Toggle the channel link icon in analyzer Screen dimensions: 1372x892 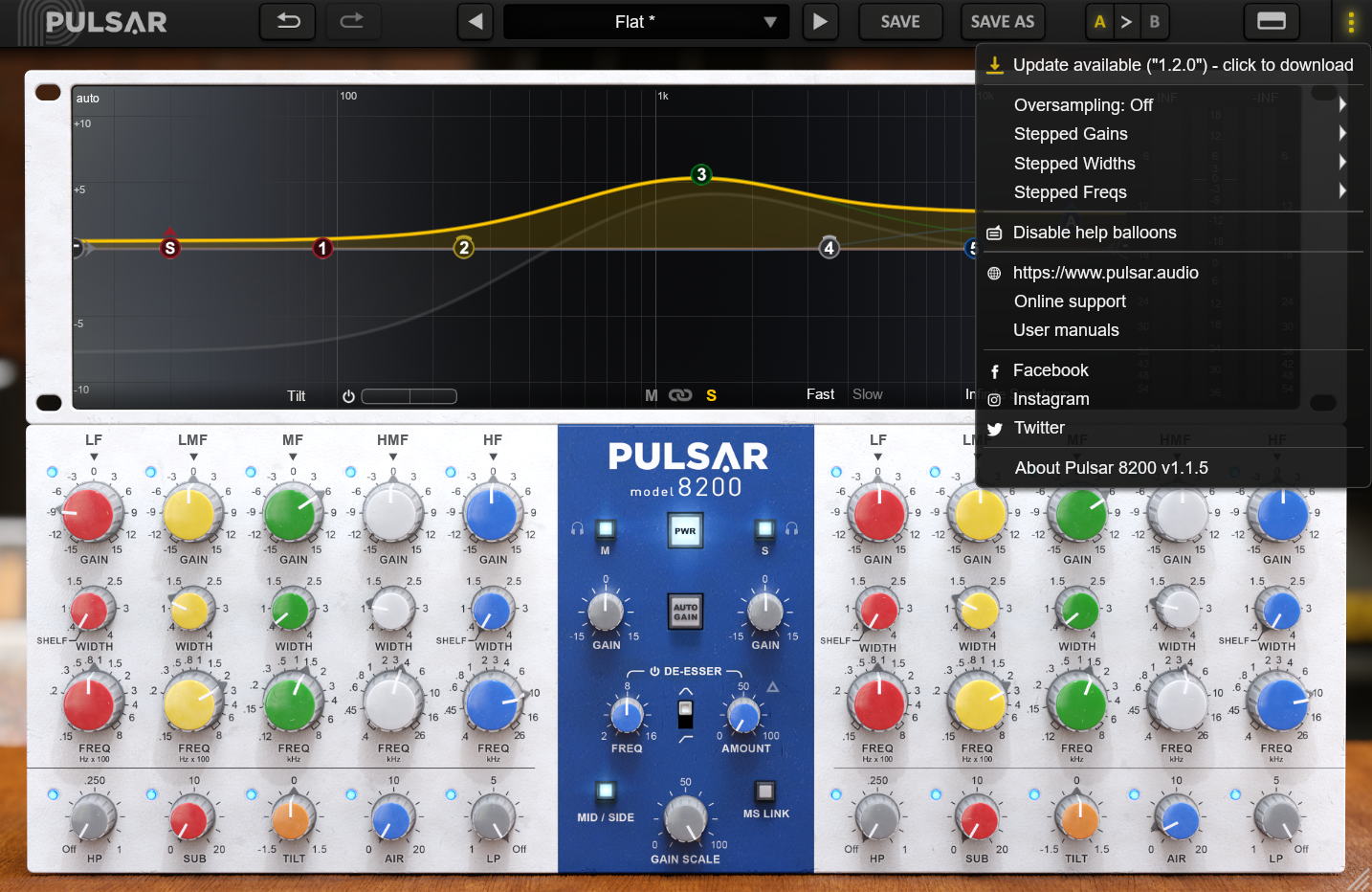[680, 395]
